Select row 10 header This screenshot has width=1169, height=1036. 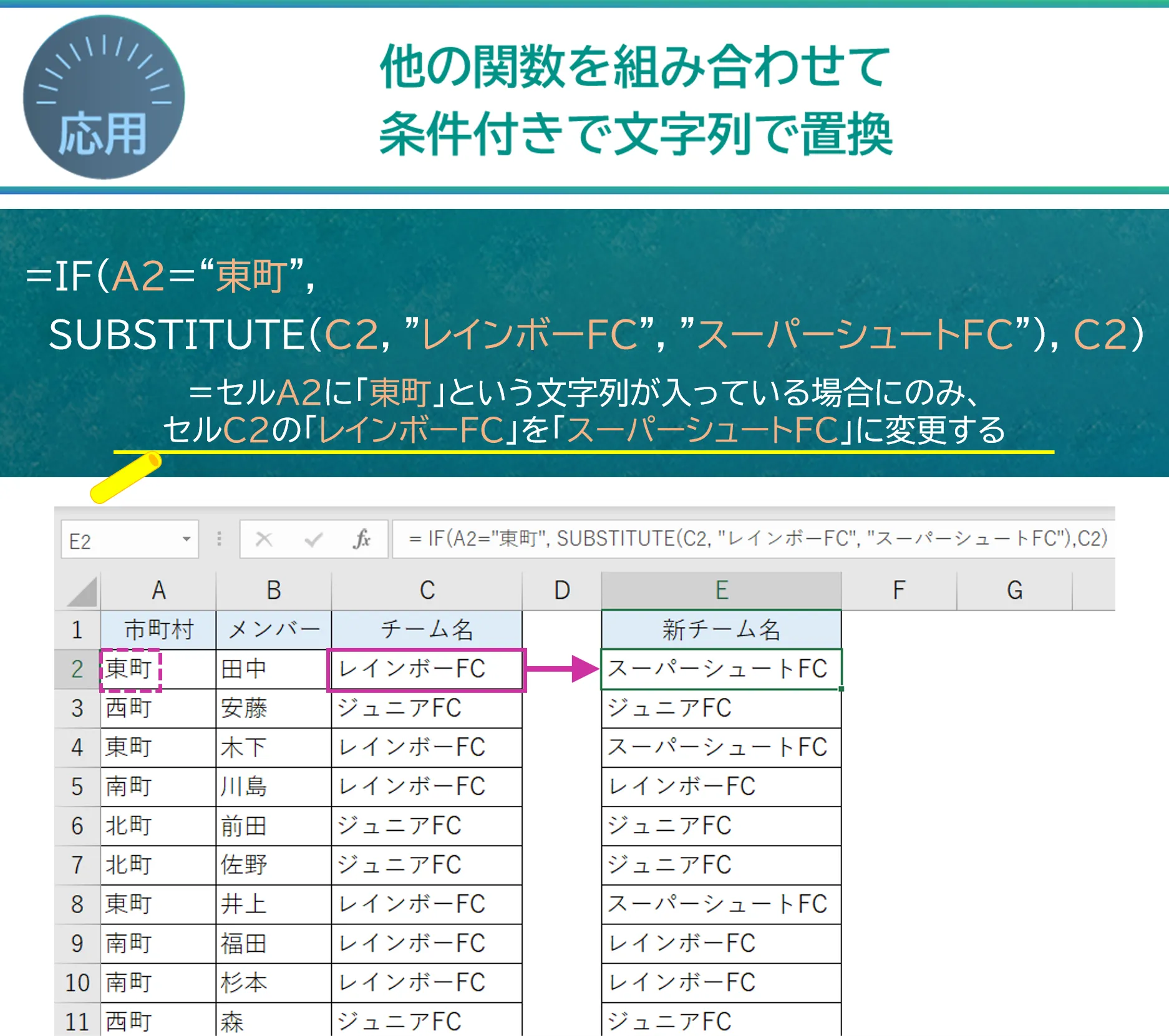pos(77,983)
